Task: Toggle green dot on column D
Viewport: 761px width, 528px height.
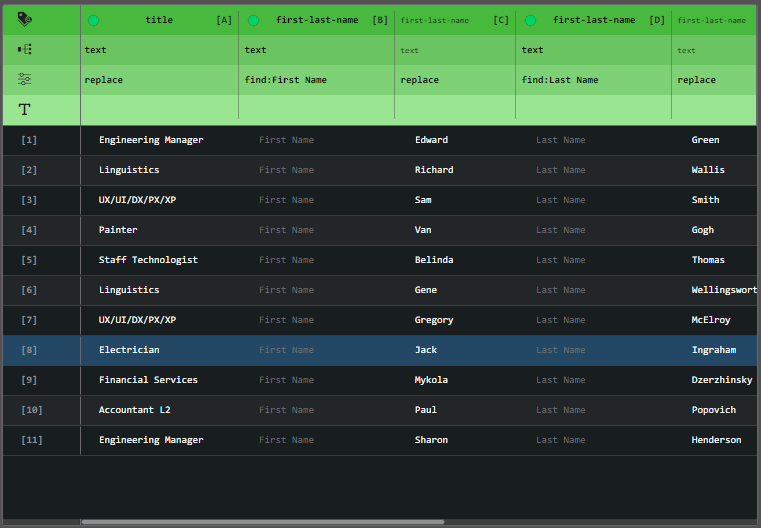Action: click(x=530, y=20)
